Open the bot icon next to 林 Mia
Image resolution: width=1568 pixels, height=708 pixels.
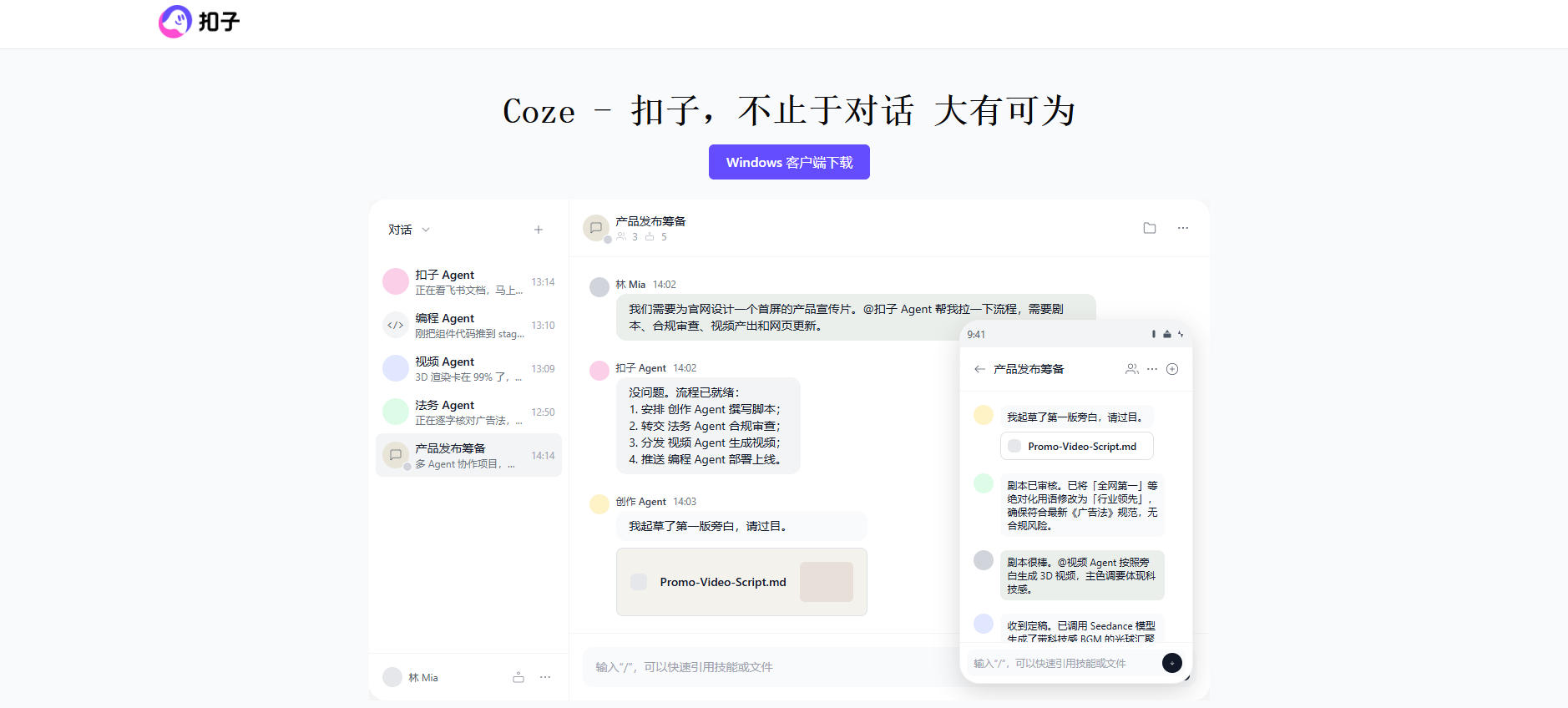pos(518,677)
